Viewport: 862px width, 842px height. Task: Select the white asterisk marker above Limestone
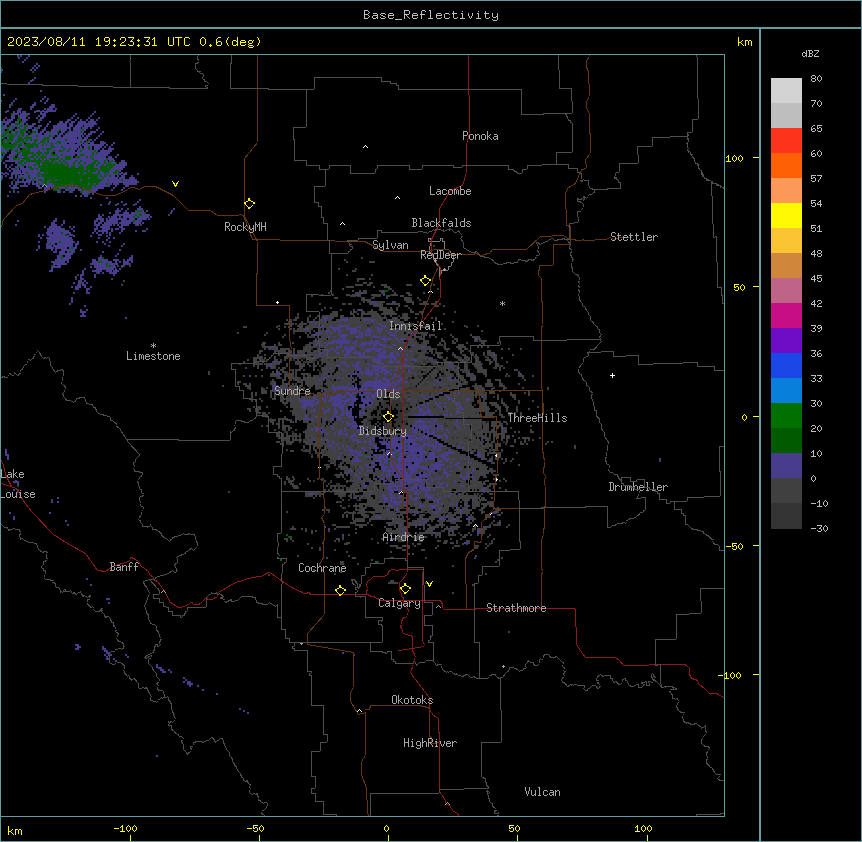coord(153,346)
